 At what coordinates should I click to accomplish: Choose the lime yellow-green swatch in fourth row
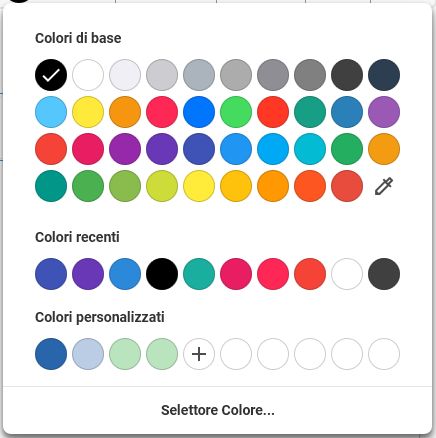tap(162, 186)
